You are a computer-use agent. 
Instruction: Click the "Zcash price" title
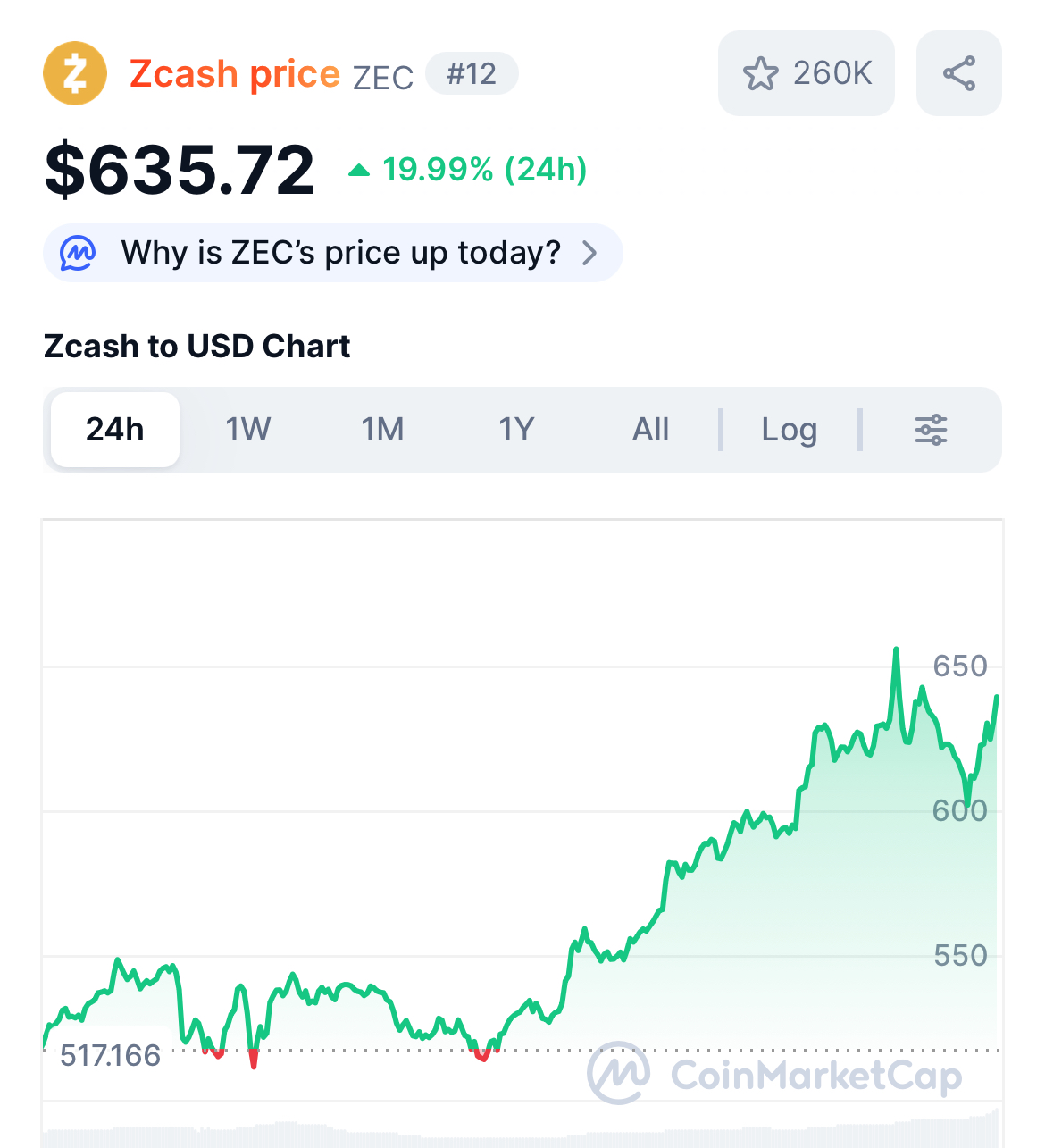235,73
